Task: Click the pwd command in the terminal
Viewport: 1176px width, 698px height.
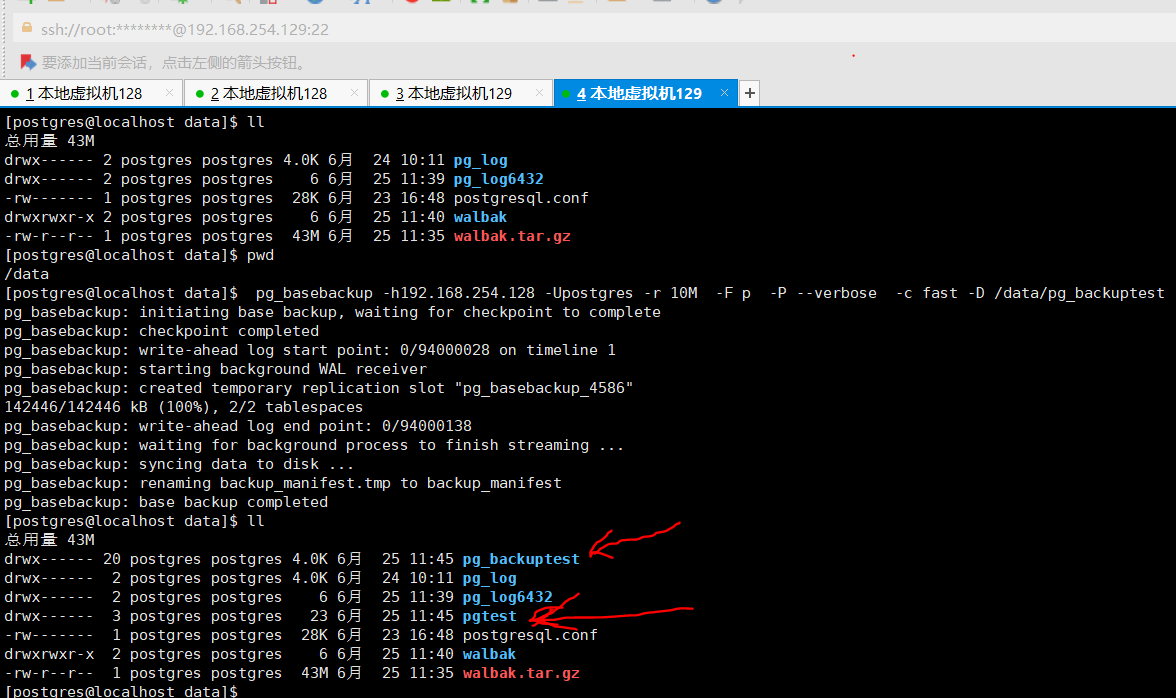Action: click(260, 255)
